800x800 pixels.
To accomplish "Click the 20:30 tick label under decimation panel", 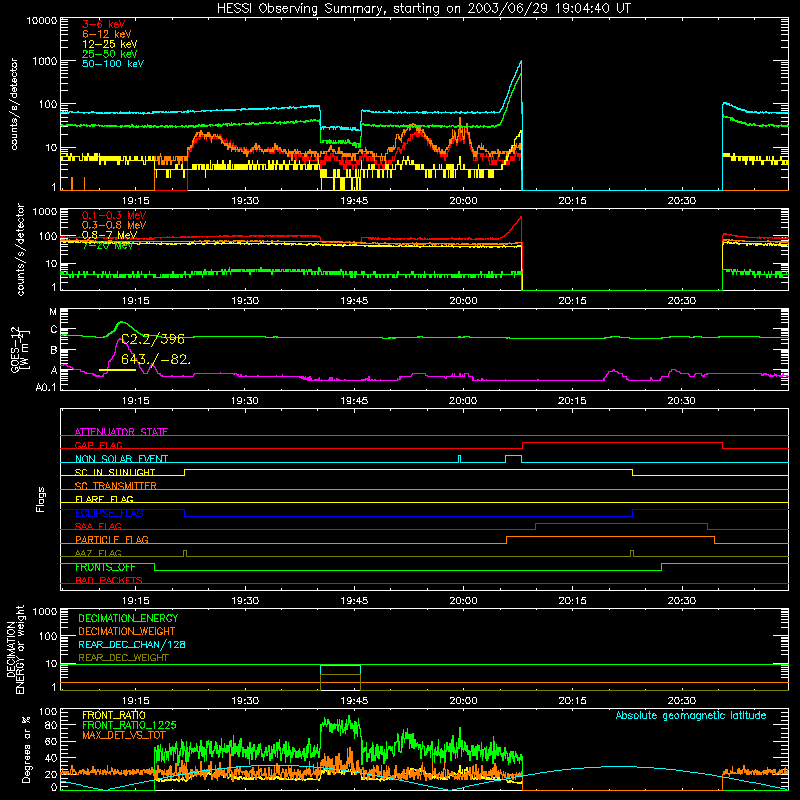I will [682, 701].
